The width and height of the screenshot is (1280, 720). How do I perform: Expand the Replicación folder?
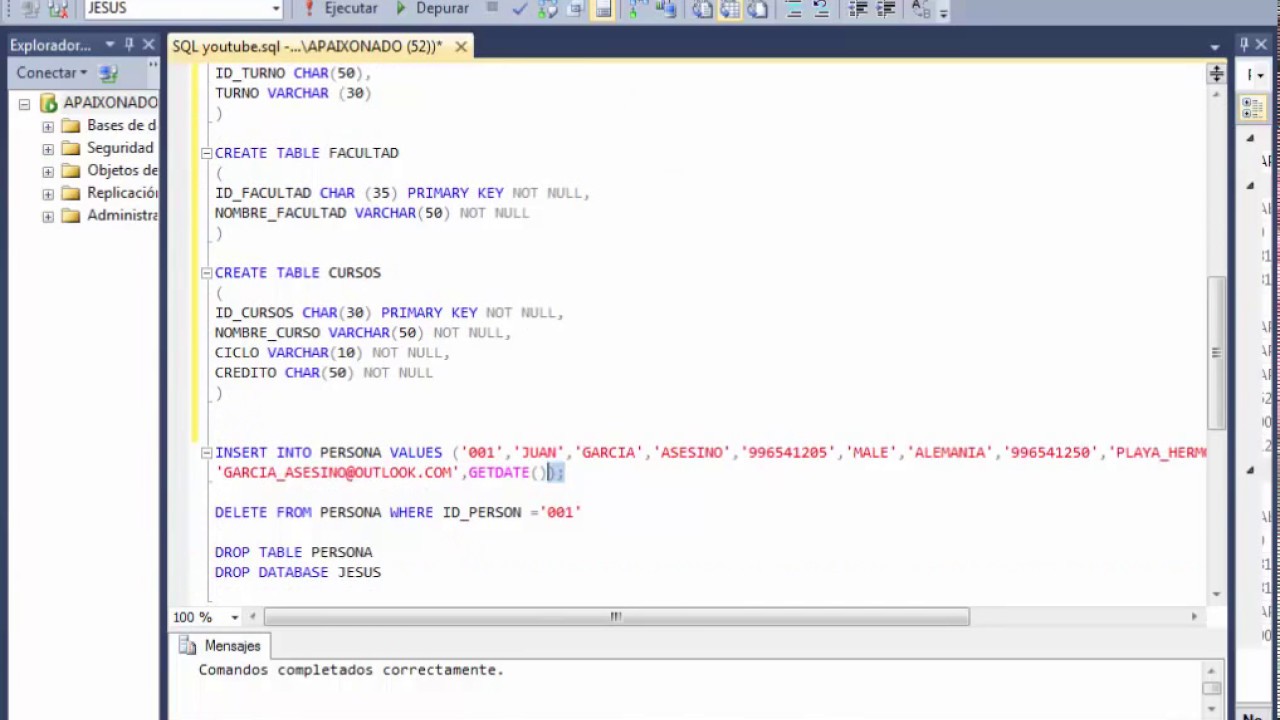pyautogui.click(x=47, y=194)
